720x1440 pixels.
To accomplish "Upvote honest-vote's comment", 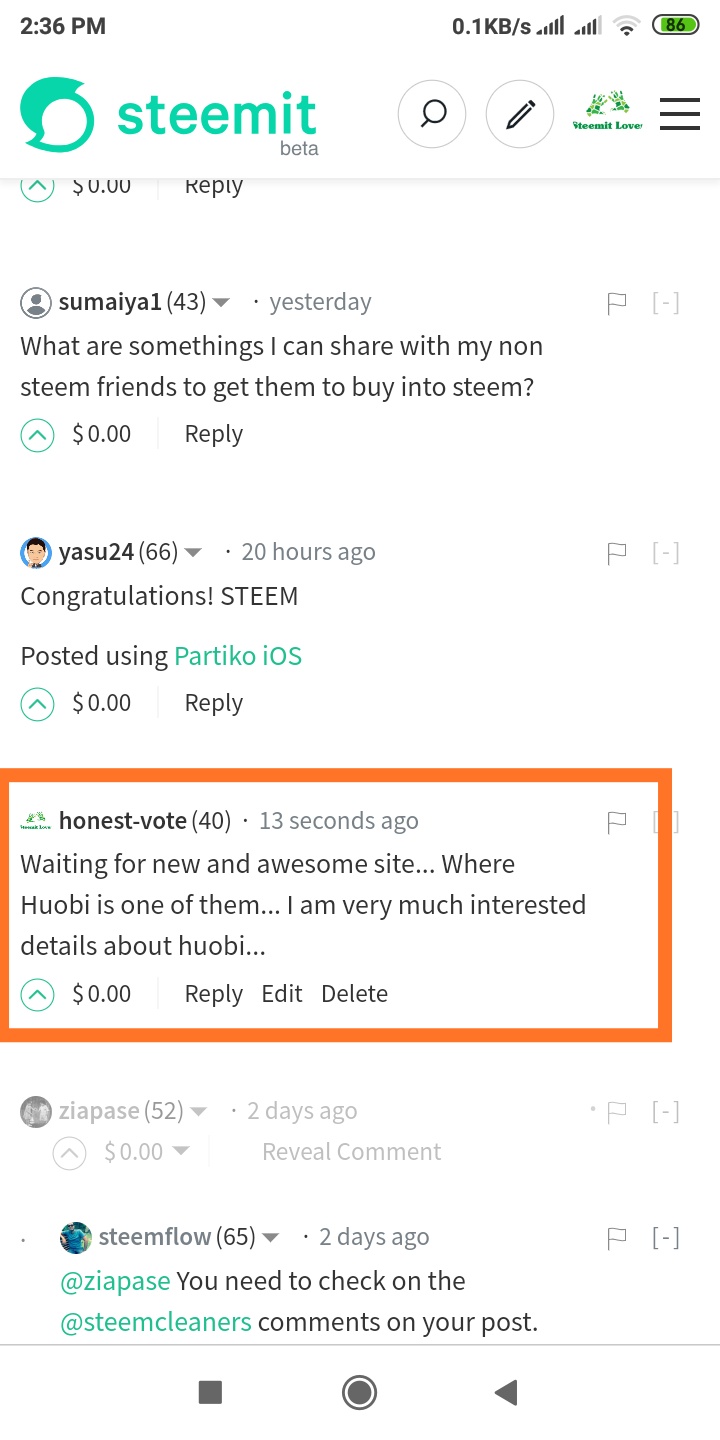I will pyautogui.click(x=37, y=994).
